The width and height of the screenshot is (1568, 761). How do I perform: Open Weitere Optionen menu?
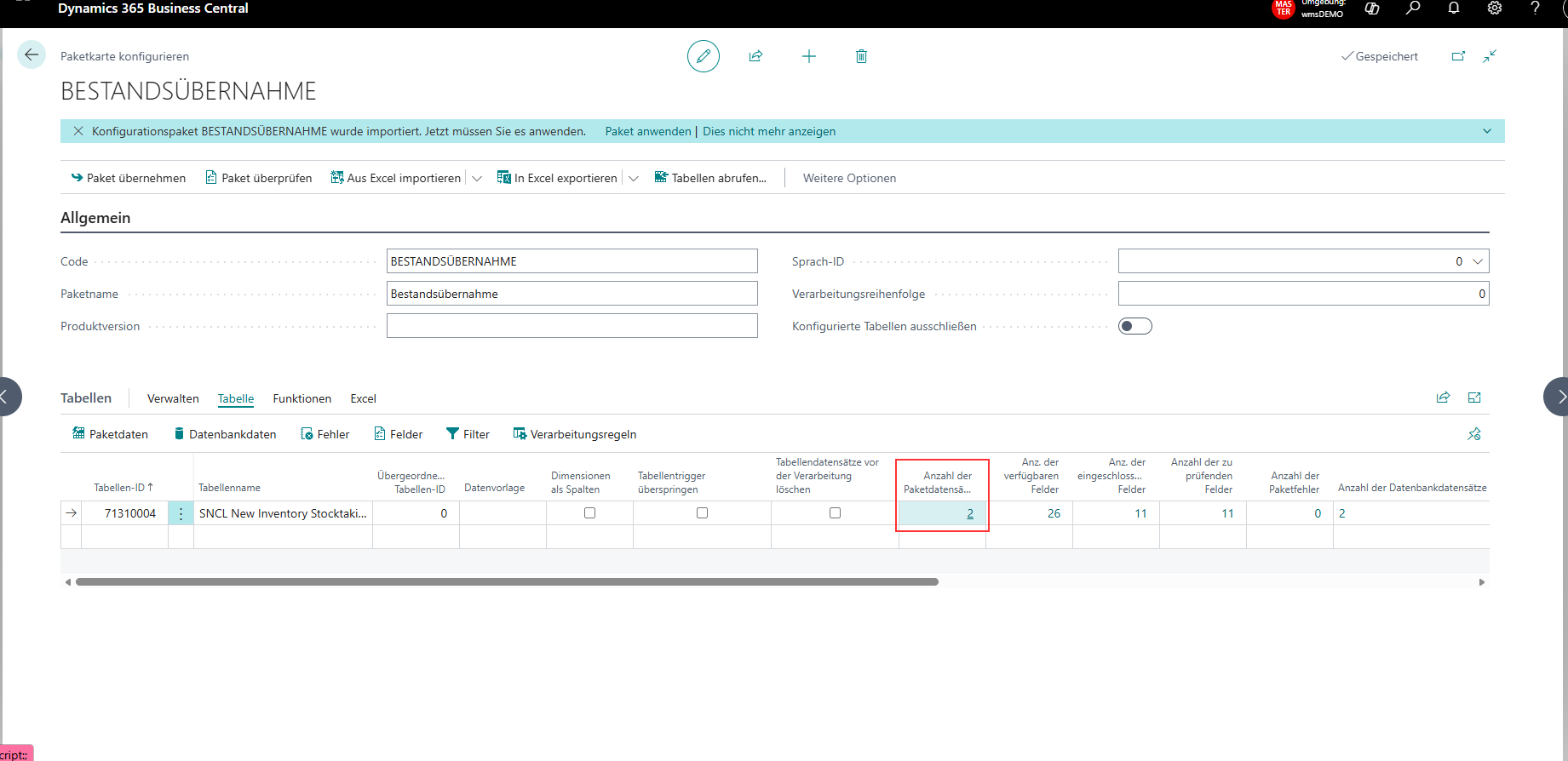[x=849, y=178]
